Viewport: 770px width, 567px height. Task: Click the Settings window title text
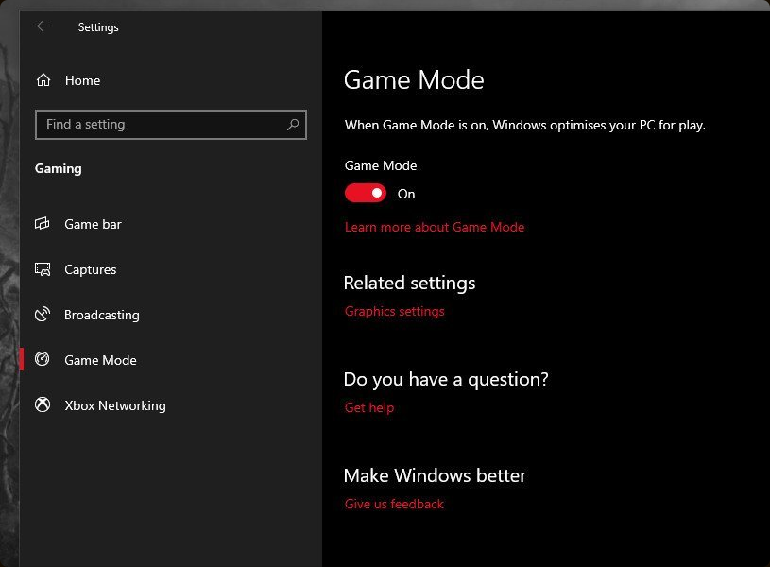click(x=98, y=27)
